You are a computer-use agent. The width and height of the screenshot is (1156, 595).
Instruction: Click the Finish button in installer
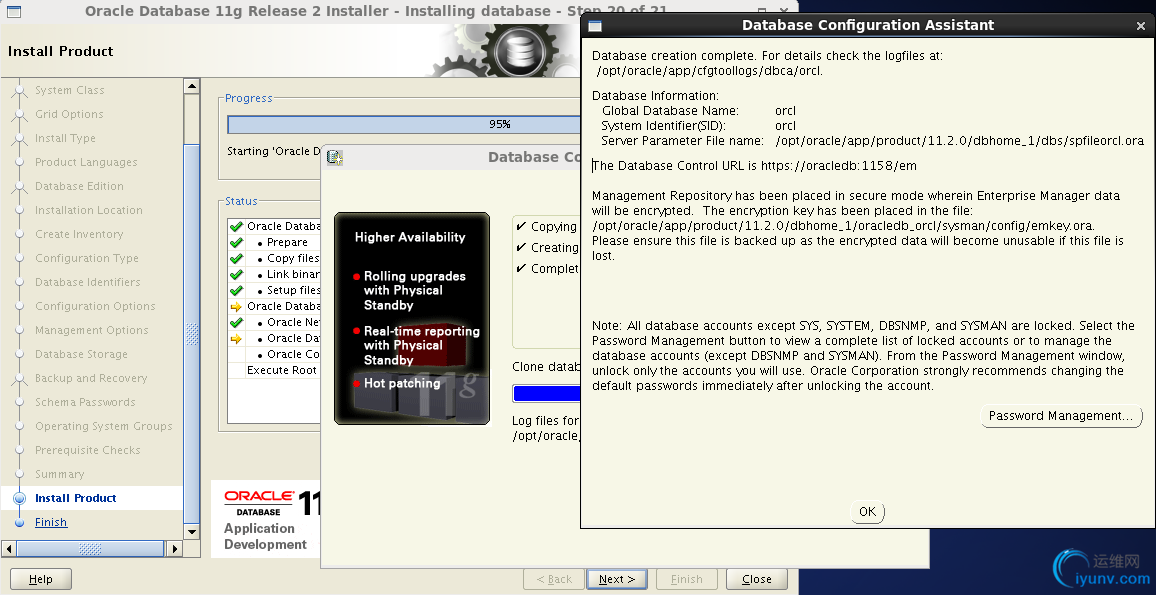686,580
